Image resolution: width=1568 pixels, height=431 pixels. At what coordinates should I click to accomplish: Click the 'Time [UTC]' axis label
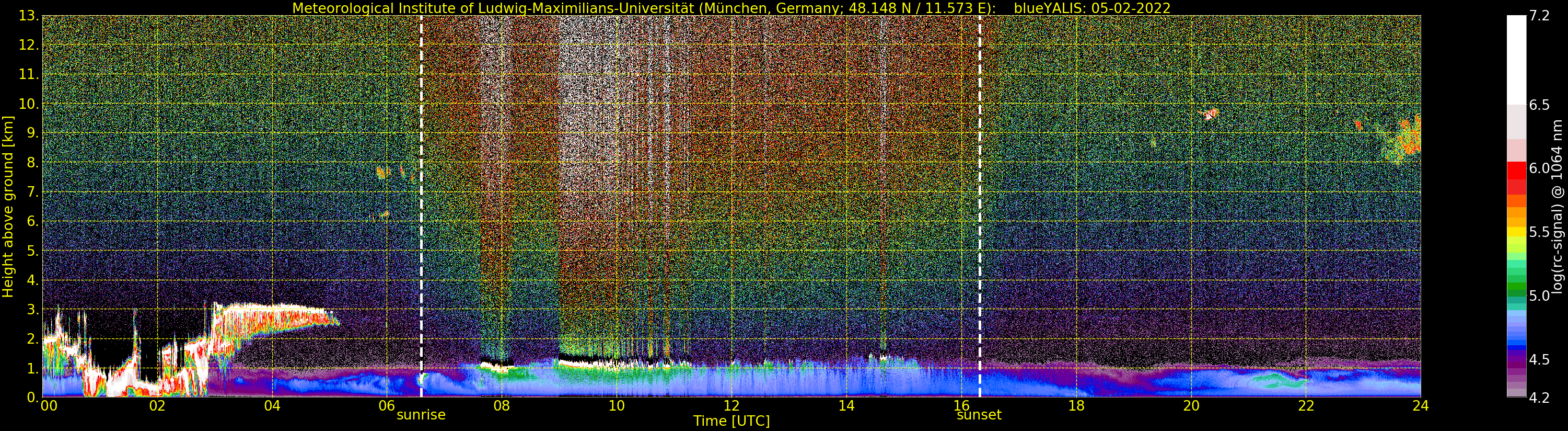point(731,421)
